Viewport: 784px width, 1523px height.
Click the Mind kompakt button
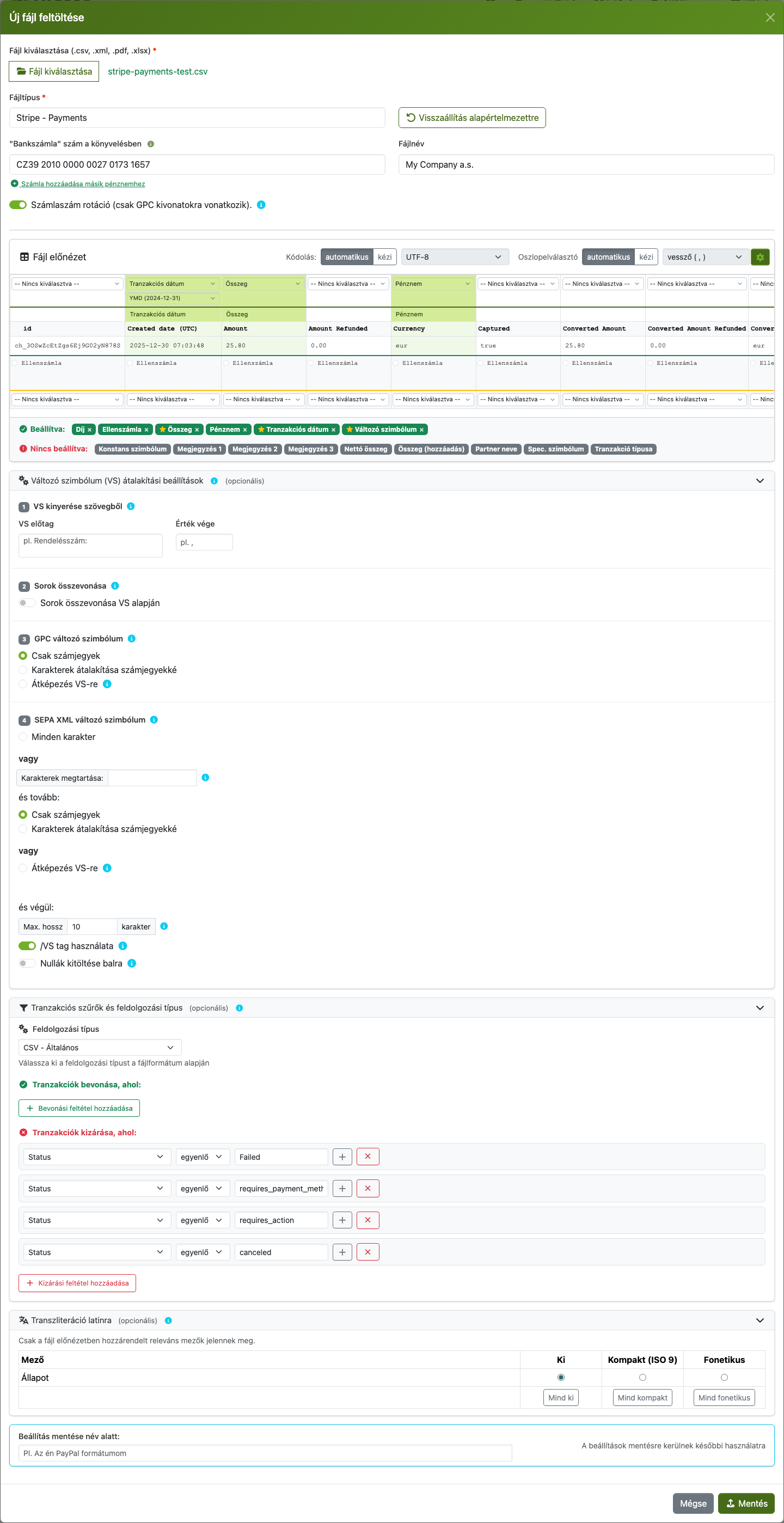coord(642,1398)
